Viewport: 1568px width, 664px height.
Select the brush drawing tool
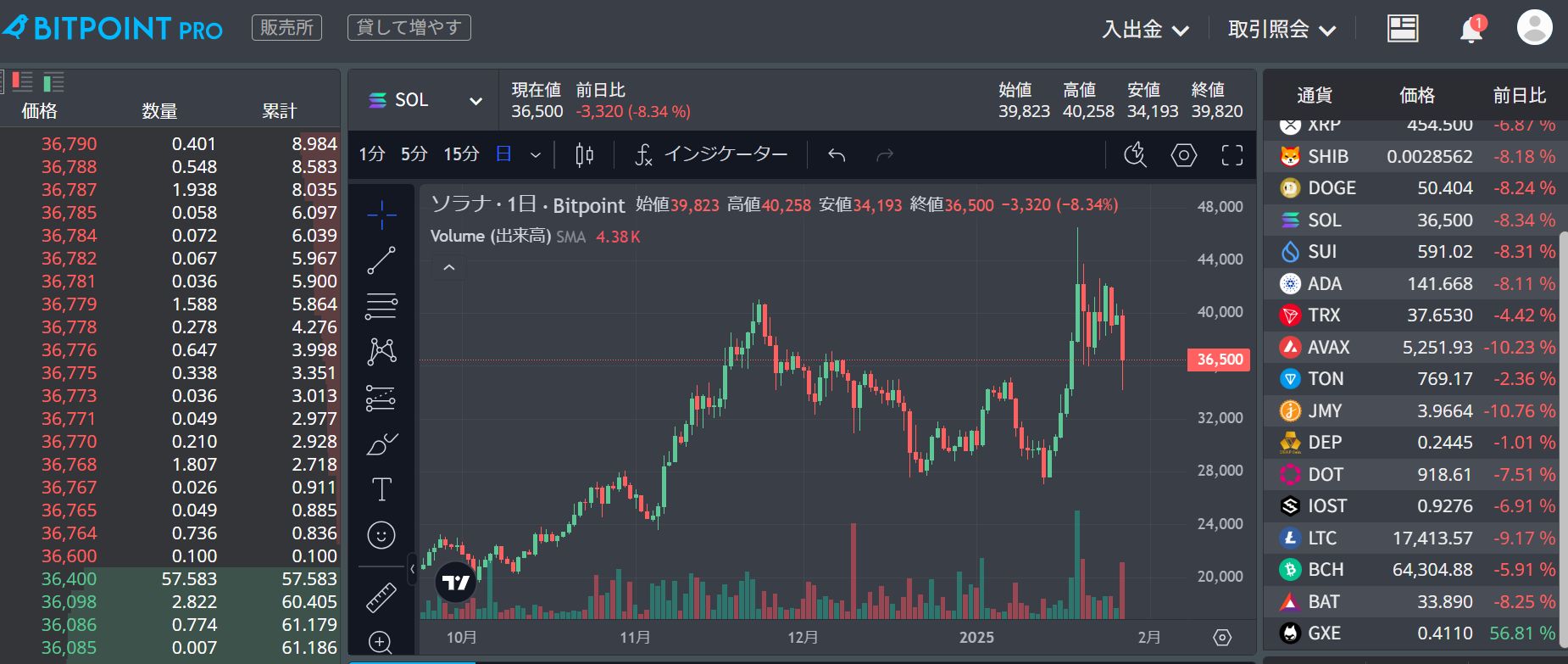tap(381, 444)
